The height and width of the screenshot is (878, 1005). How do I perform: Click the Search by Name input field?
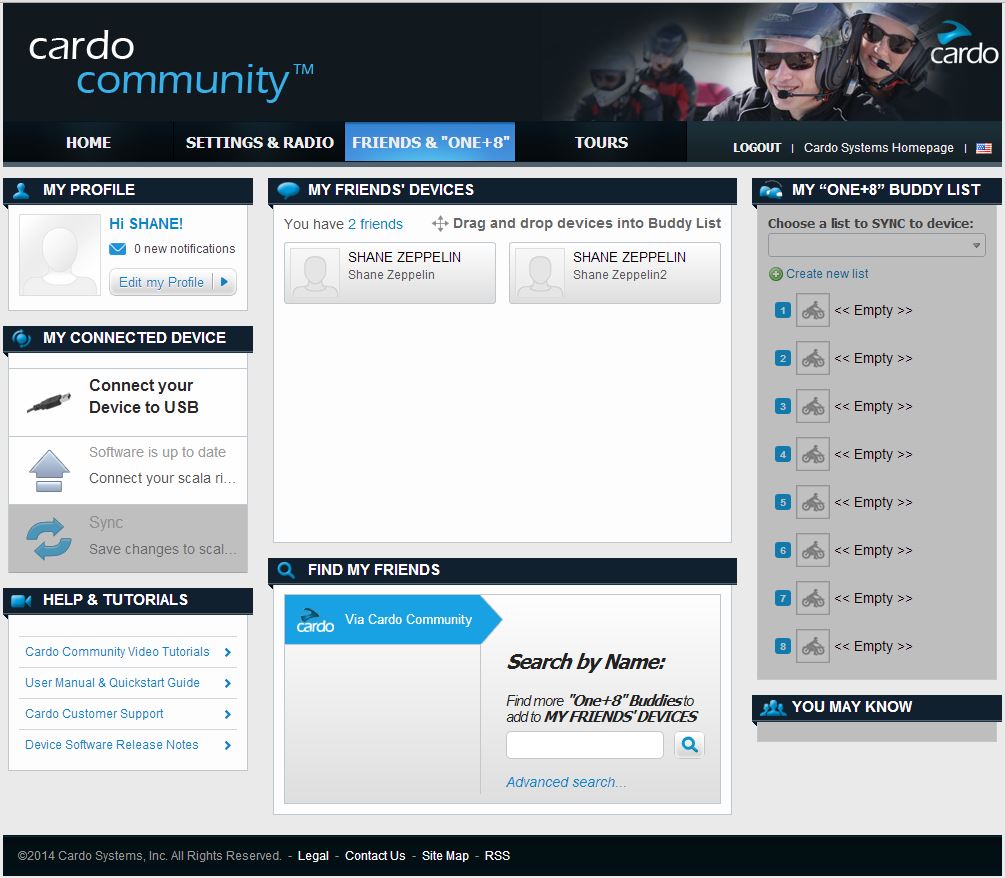click(x=585, y=745)
